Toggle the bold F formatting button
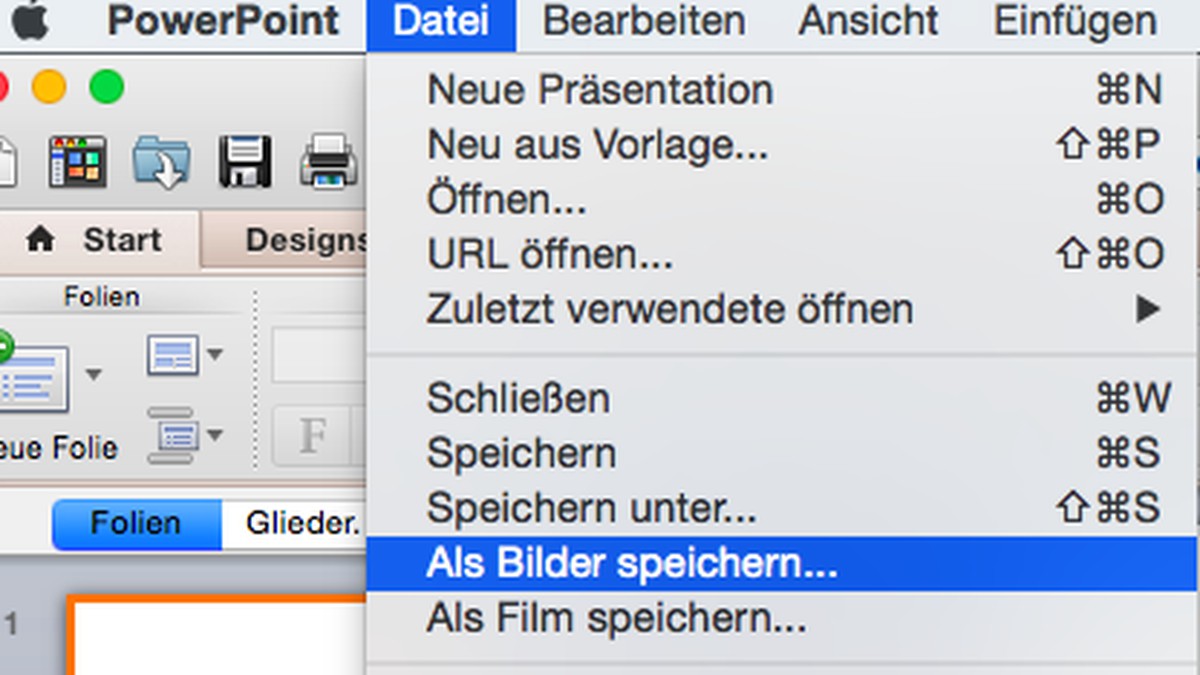Viewport: 1200px width, 675px height. coord(313,435)
